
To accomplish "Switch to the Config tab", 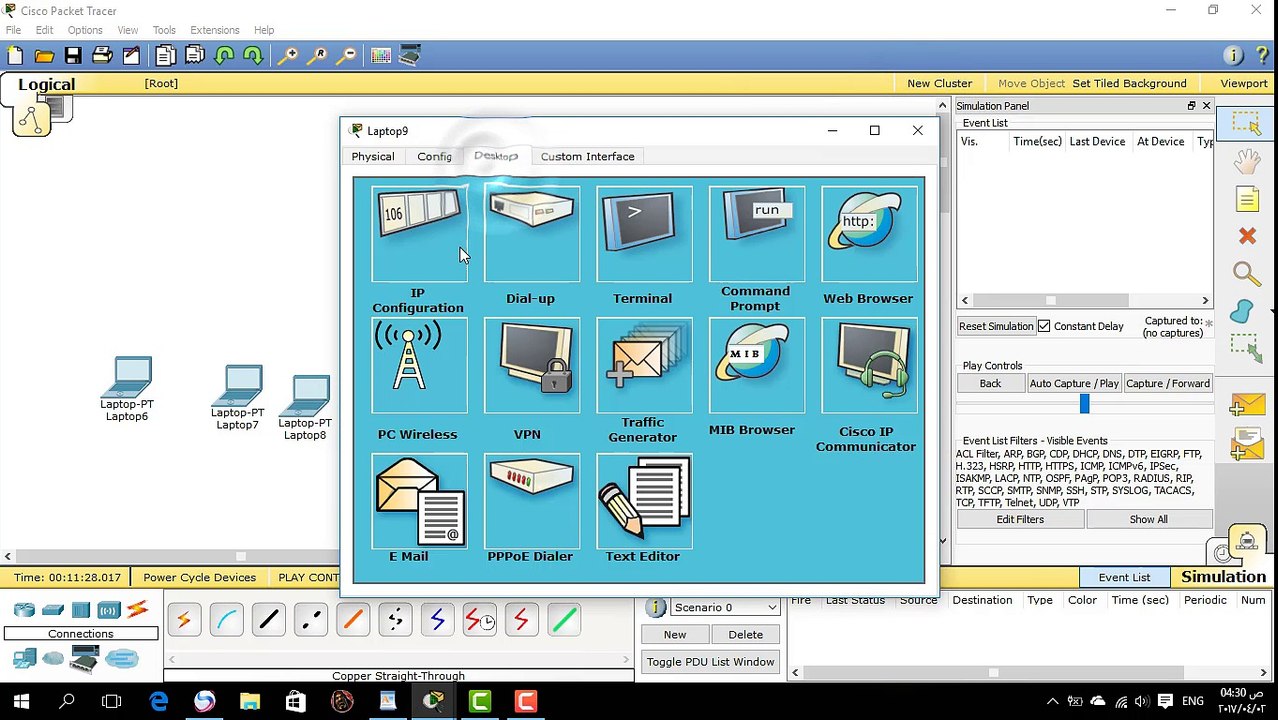I will [434, 156].
